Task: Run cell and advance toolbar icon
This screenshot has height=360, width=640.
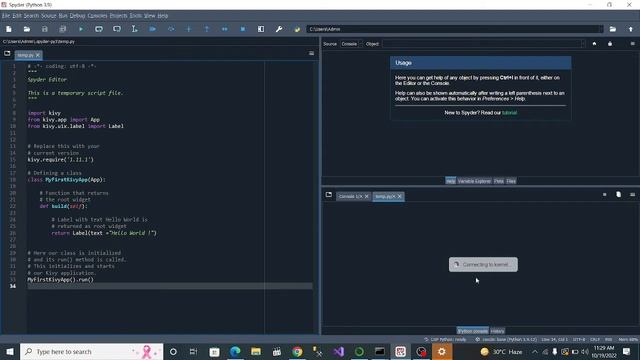Action: point(117,29)
